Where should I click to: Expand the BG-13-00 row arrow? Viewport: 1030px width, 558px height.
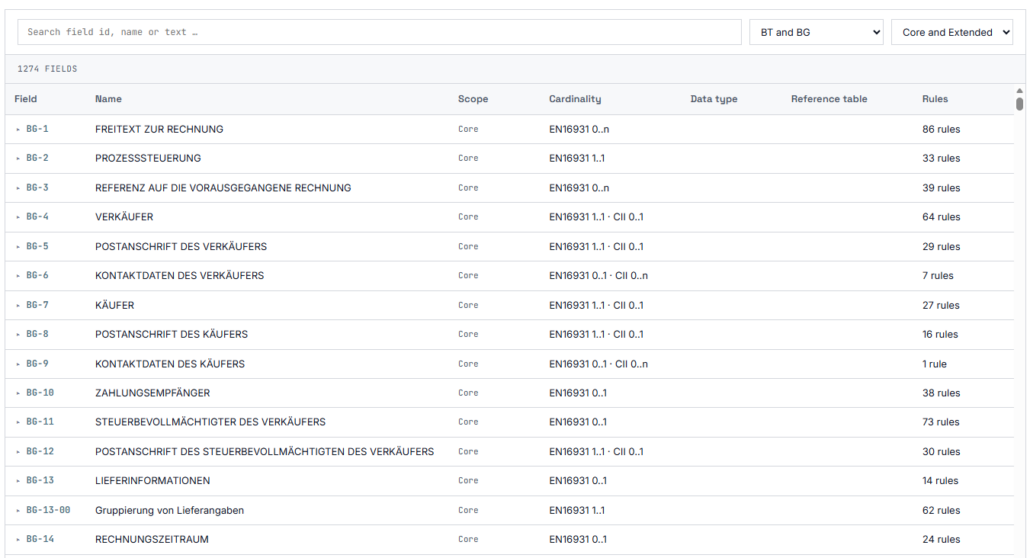[18, 510]
